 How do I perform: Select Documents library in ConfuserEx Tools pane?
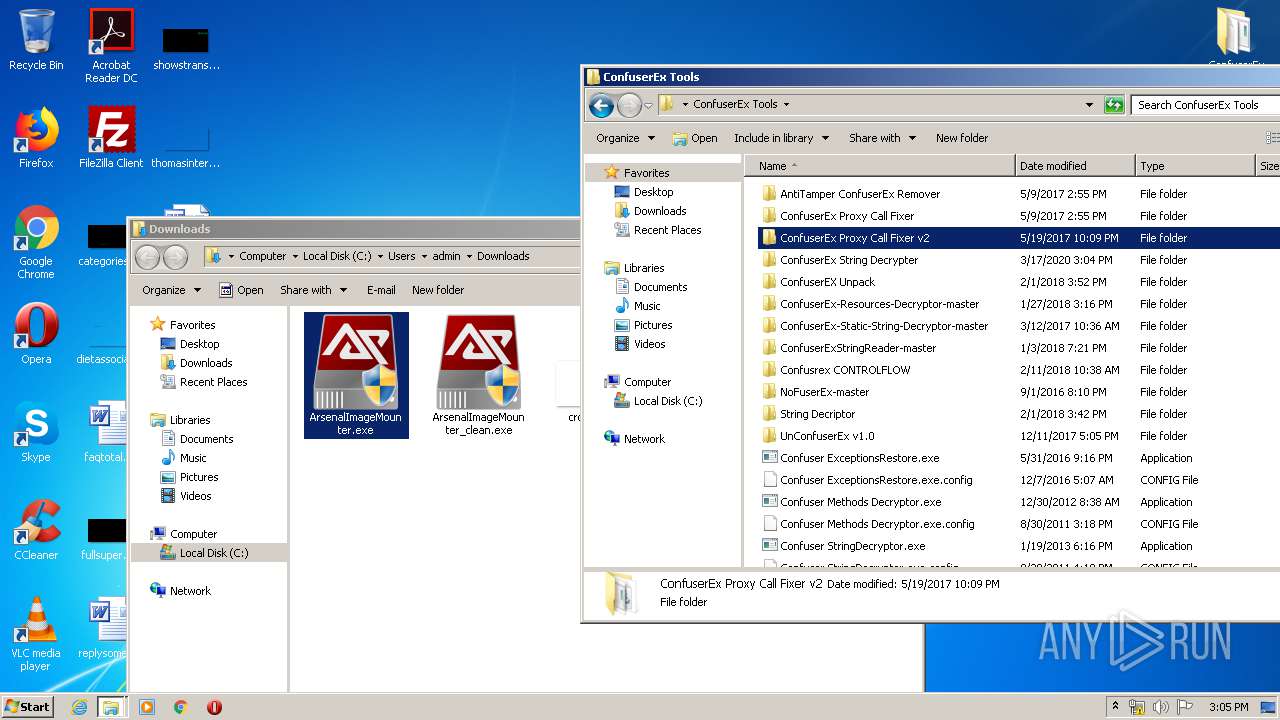coord(651,287)
